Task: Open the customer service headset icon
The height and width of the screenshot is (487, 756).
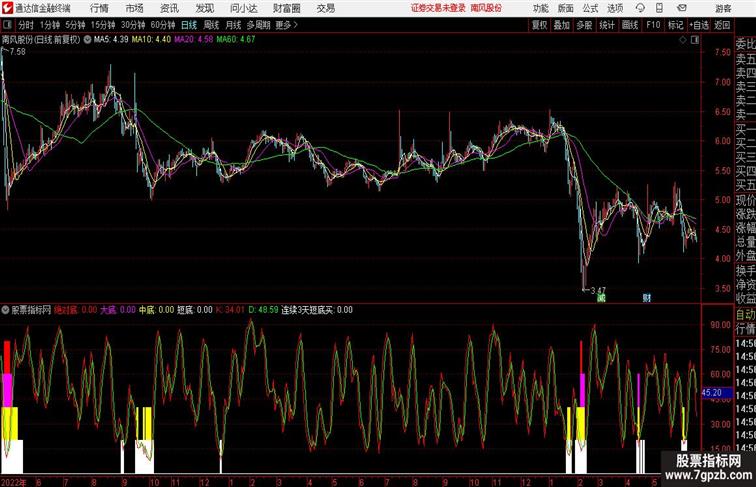Action: click(x=640, y=8)
